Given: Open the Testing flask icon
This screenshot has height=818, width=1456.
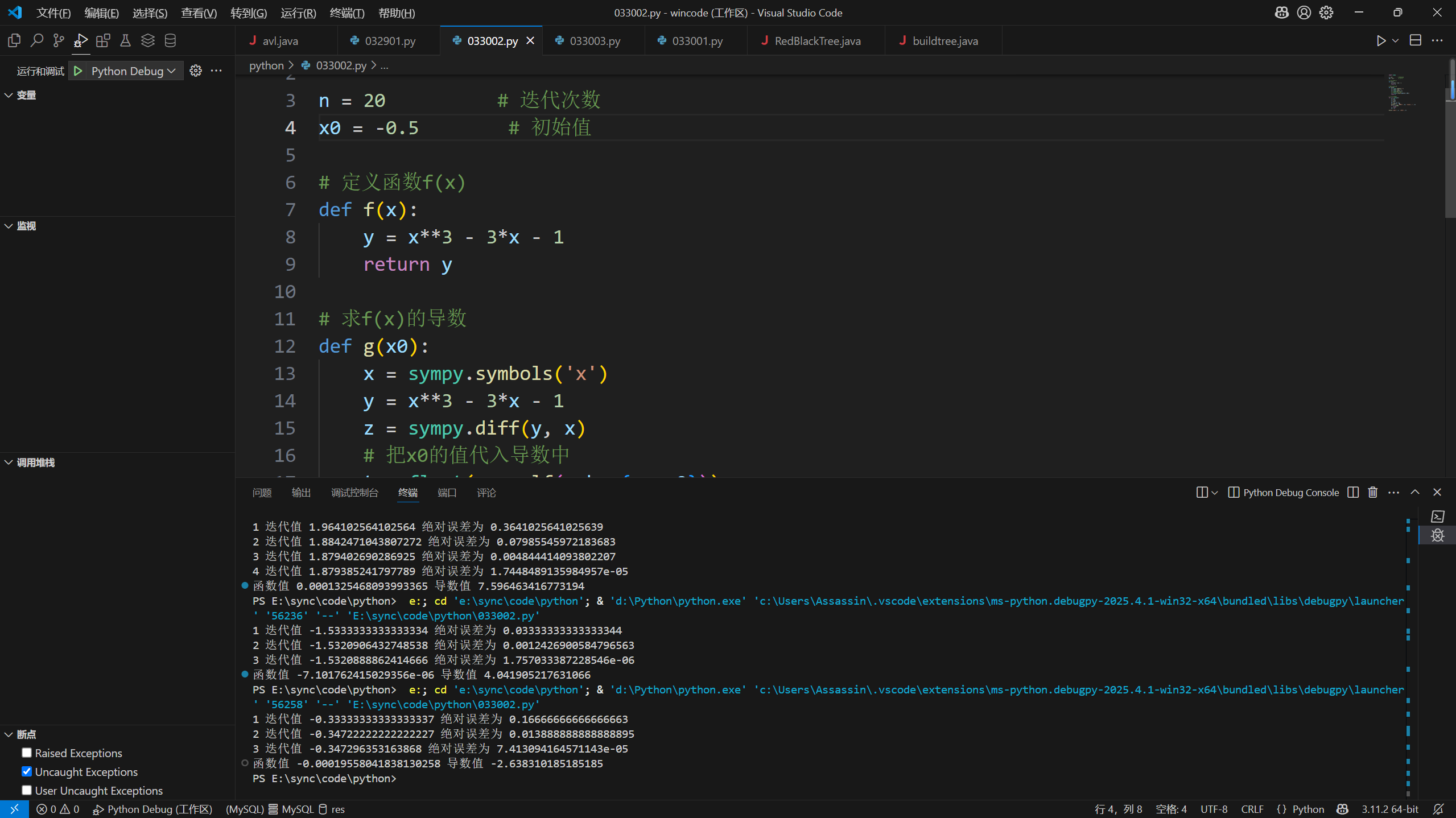Looking at the screenshot, I should (x=125, y=40).
